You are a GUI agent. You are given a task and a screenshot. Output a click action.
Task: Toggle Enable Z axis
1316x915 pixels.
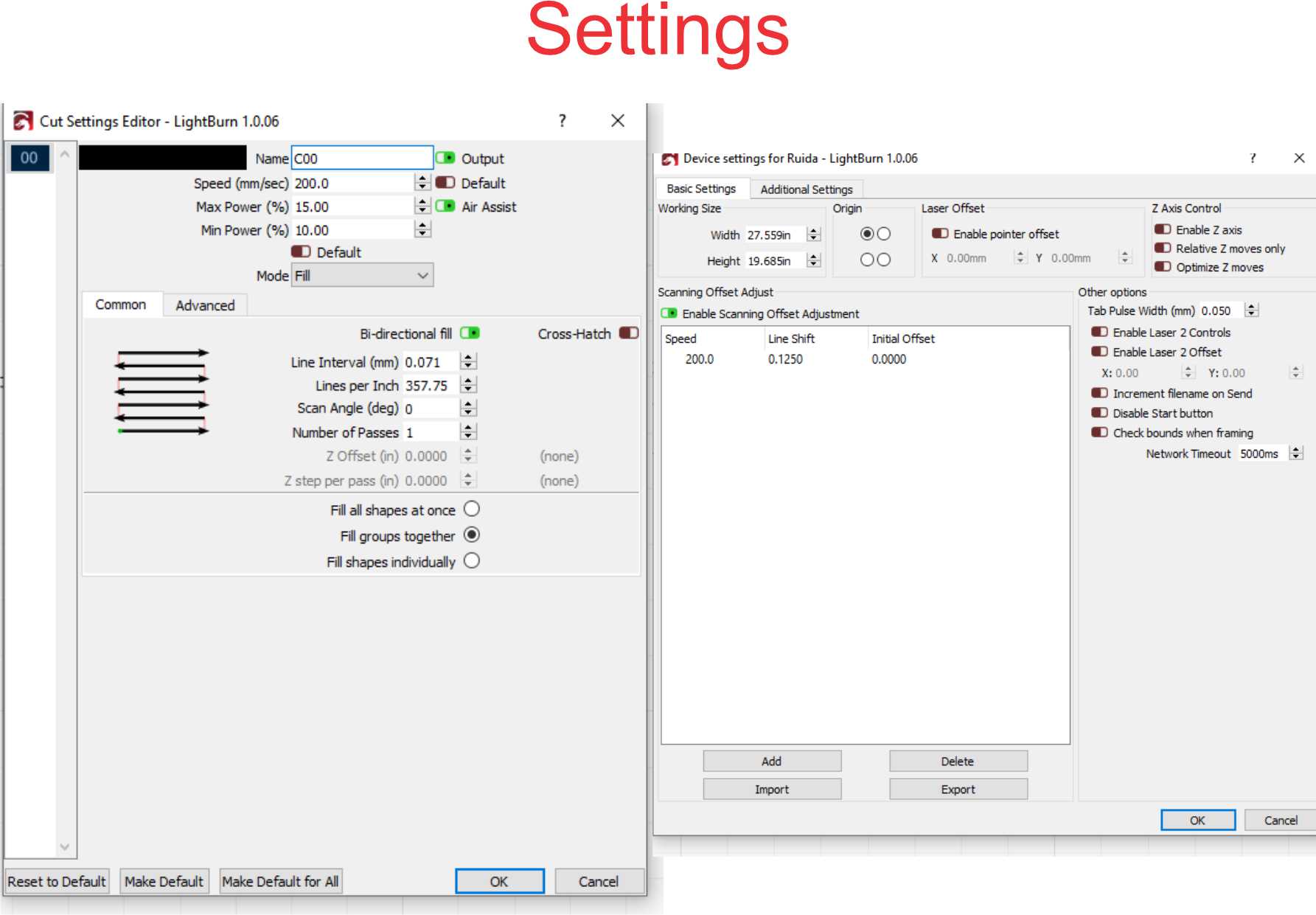click(x=1163, y=229)
